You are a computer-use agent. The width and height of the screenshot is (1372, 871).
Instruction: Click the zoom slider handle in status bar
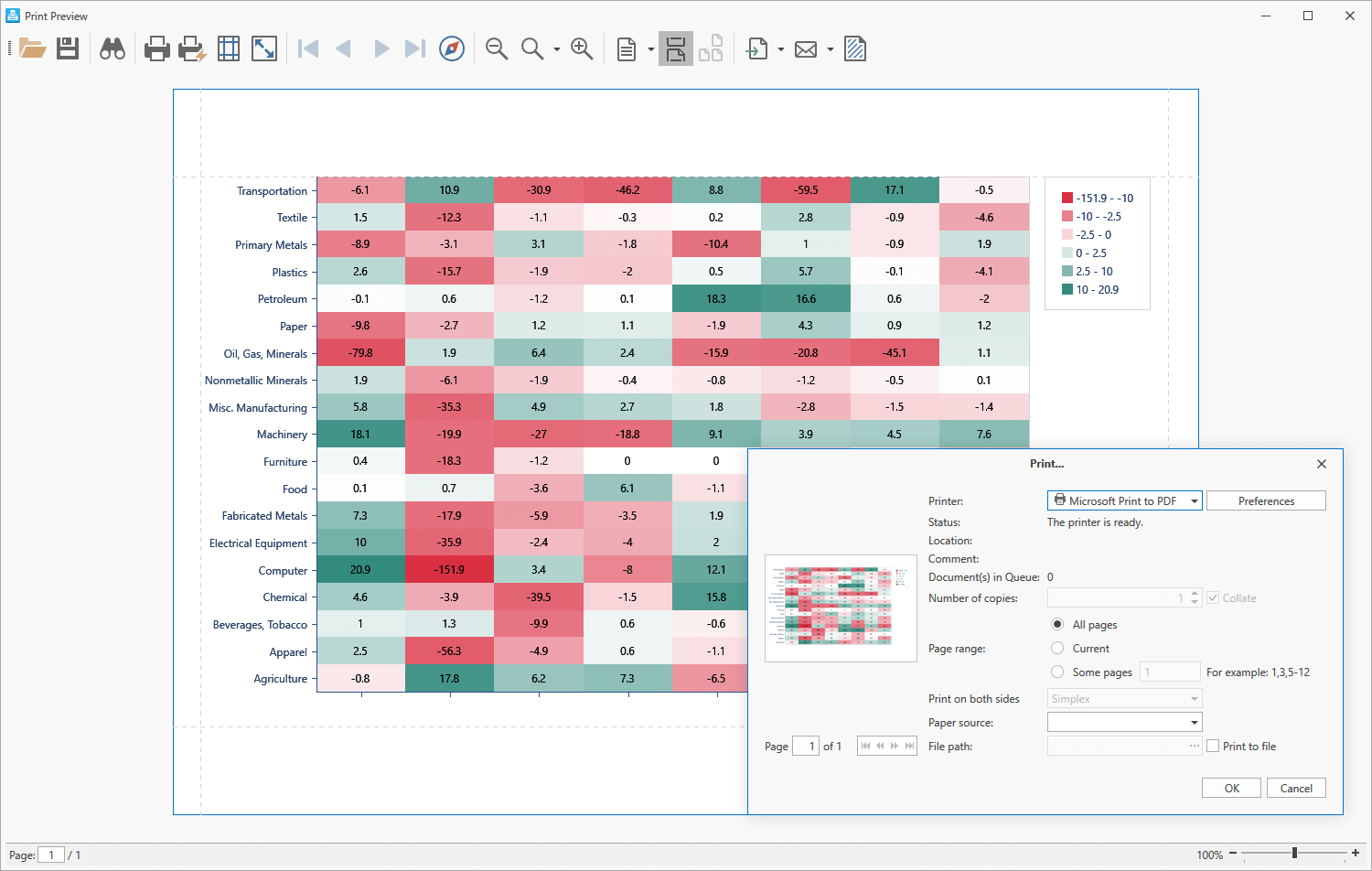(1294, 854)
